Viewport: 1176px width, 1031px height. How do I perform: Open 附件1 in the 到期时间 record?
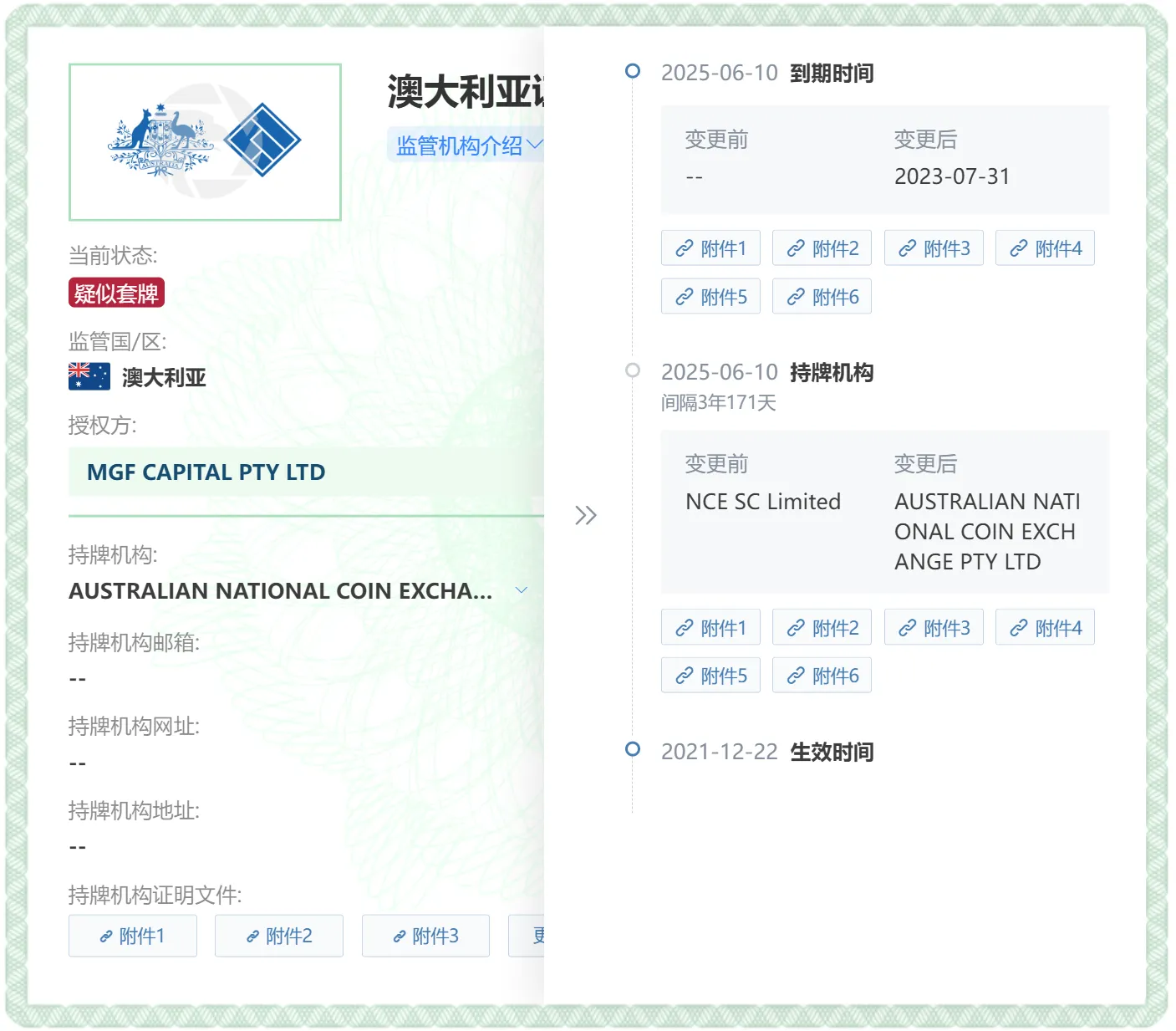click(x=710, y=248)
